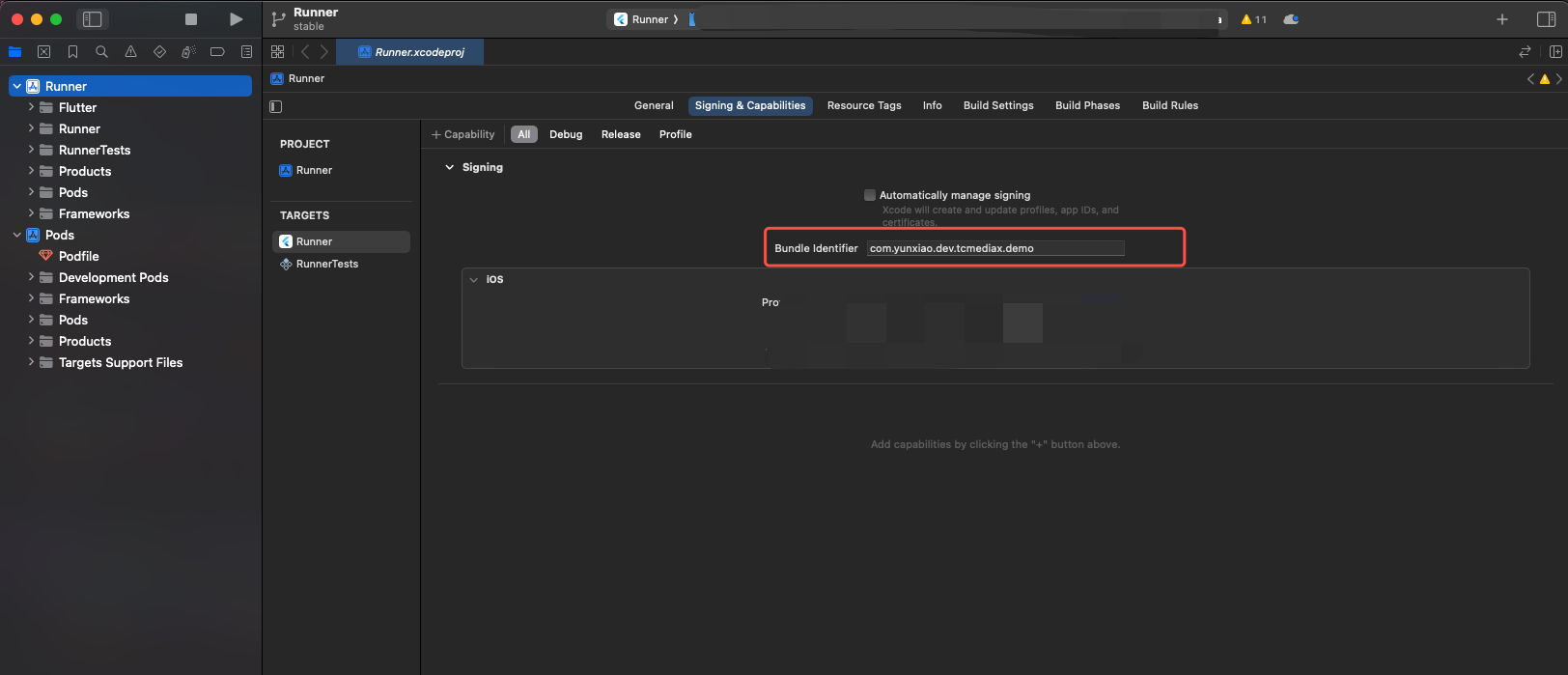
Task: Enable Automatically manage signing checkbox
Action: pyautogui.click(x=870, y=195)
